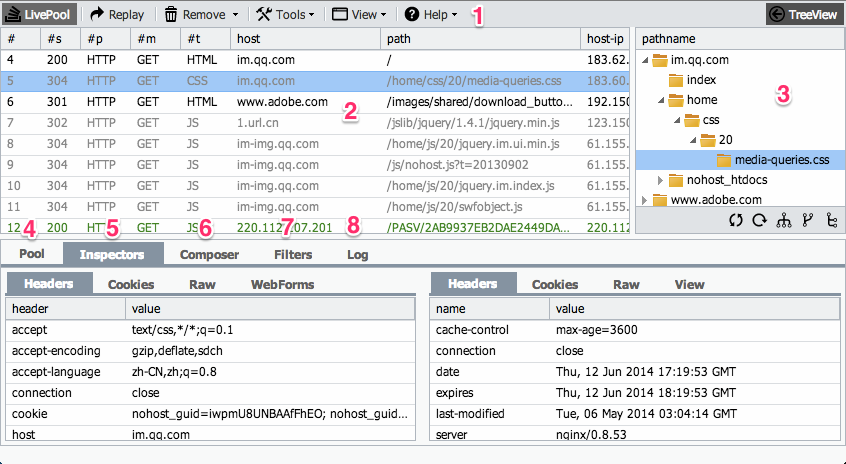The height and width of the screenshot is (464, 846).
Task: Click the pathname column header
Action: pos(740,39)
